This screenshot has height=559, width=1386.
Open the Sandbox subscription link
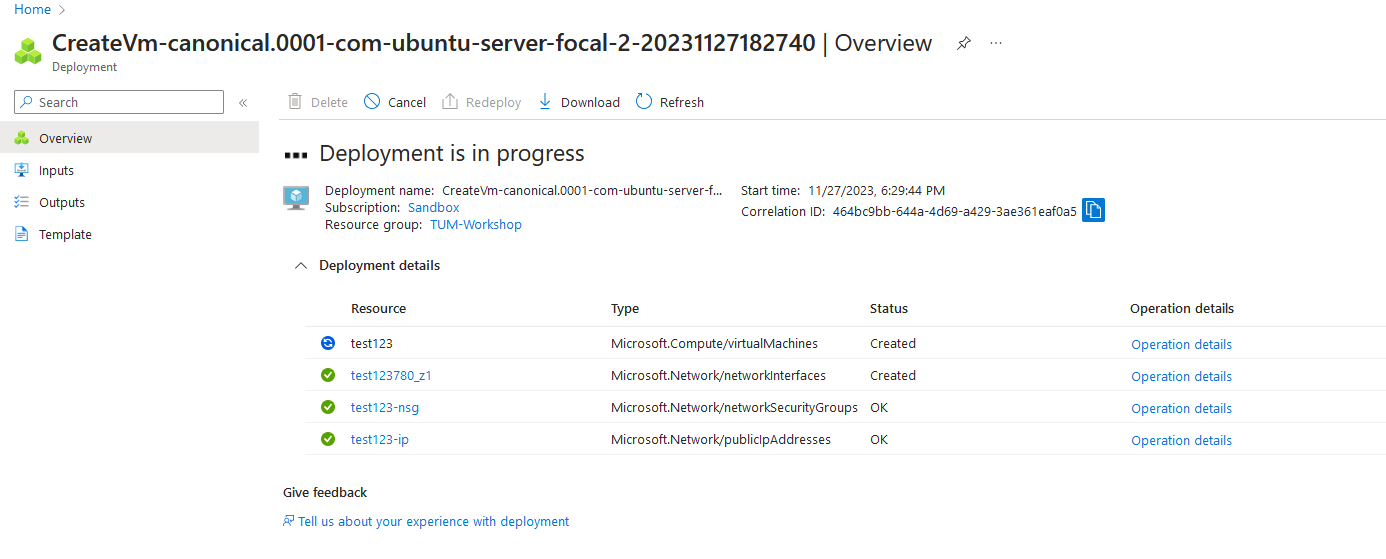[434, 208]
